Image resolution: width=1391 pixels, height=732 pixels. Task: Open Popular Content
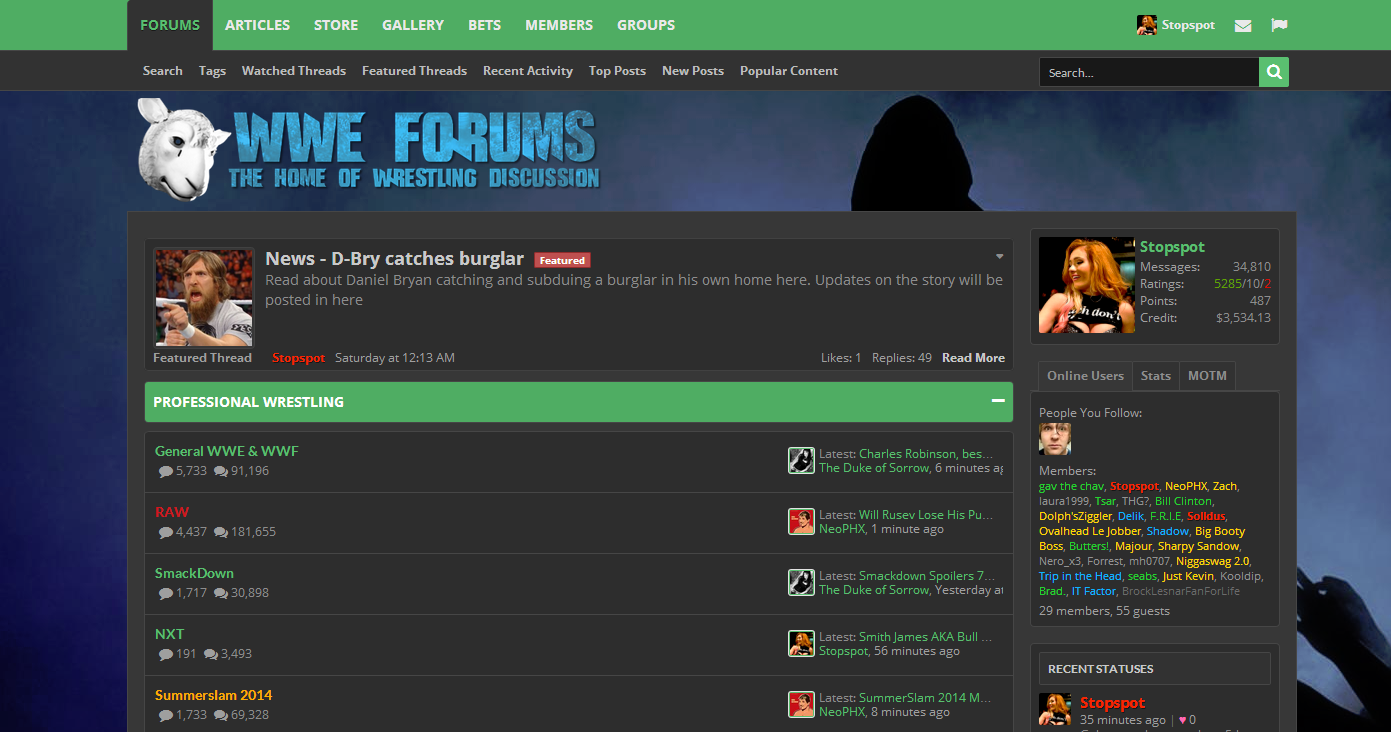point(789,71)
